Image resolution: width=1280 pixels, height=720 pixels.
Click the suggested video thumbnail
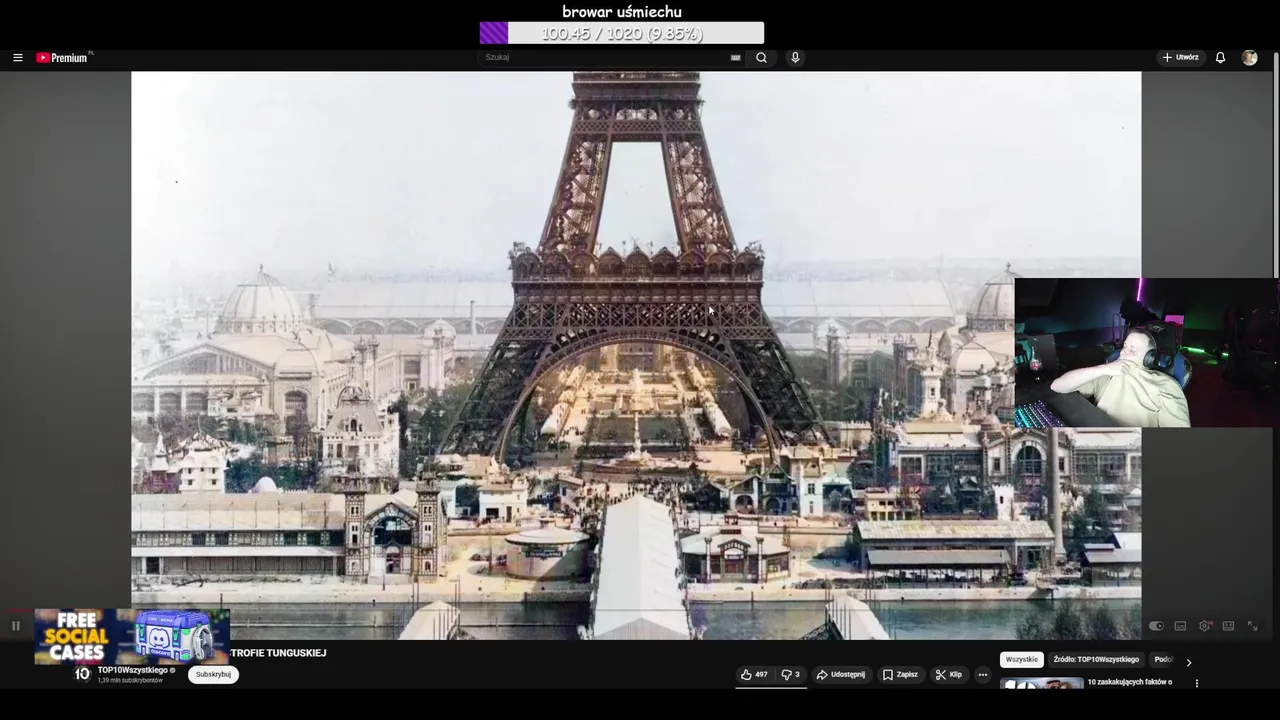tap(1041, 683)
